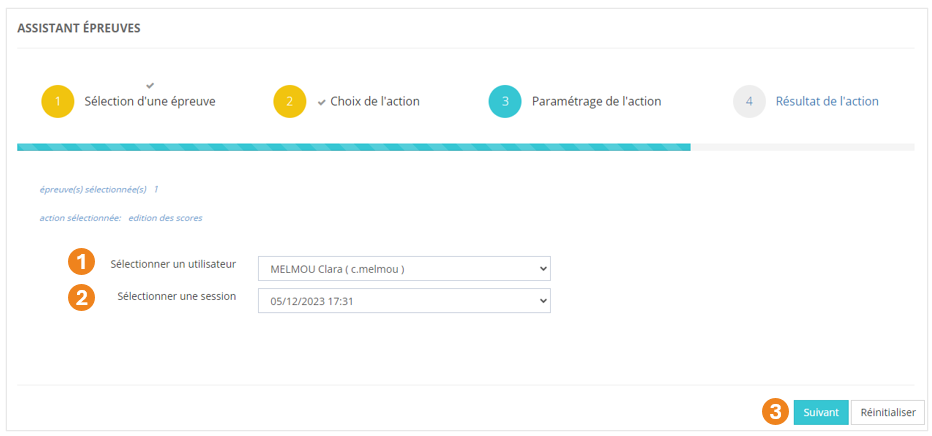This screenshot has width=932, height=436.
Task: Open the Sélectionner une session dropdown
Action: pyautogui.click(x=404, y=301)
